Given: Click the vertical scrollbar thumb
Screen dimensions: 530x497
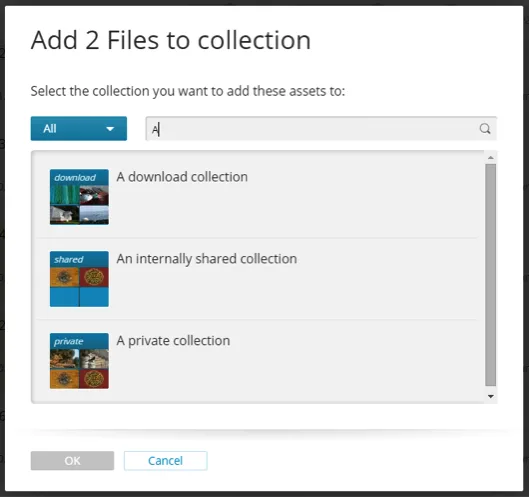Looking at the screenshot, I should pos(491,275).
